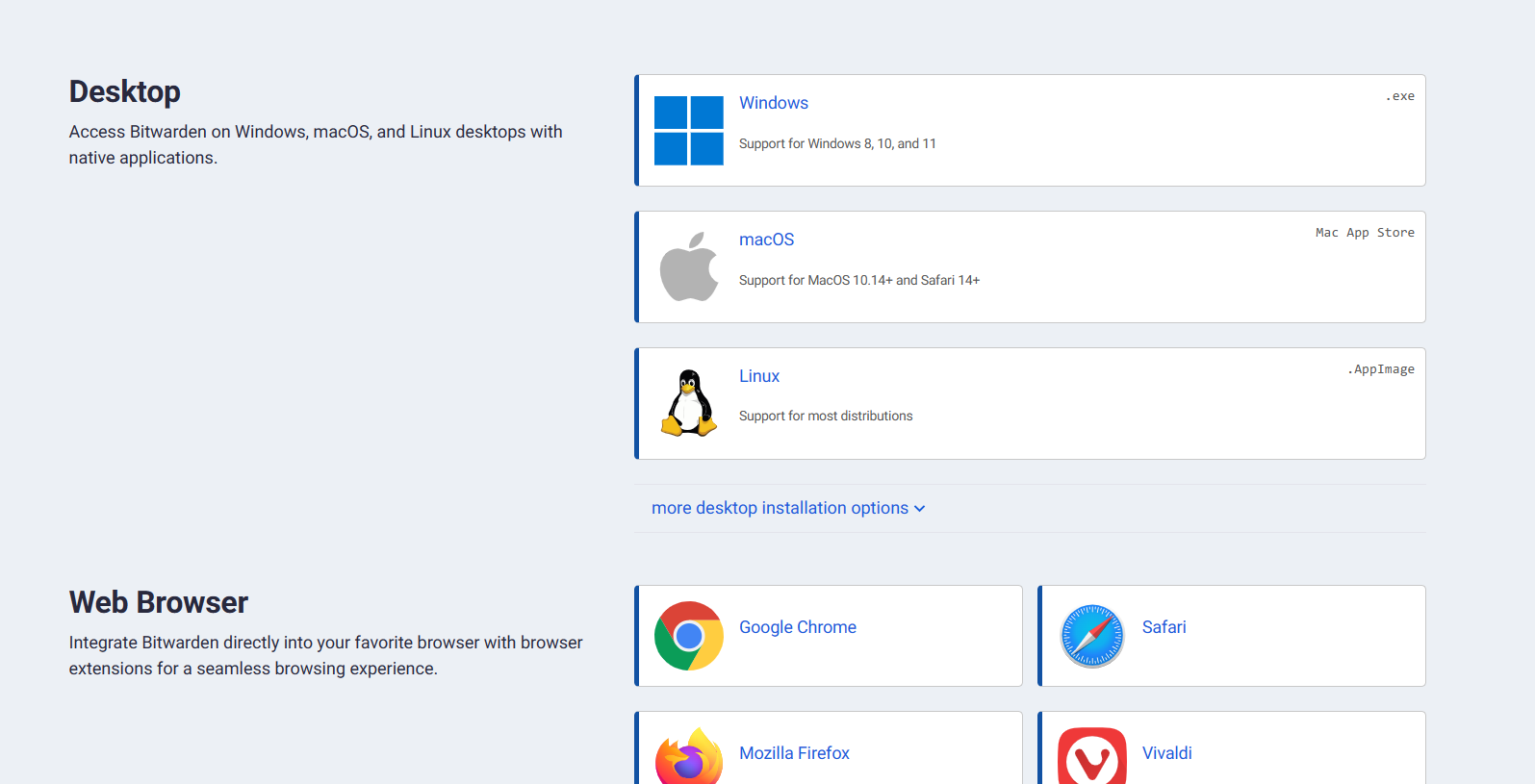This screenshot has height=784, width=1535.
Task: Click the Google Chrome logo icon
Action: coord(689,636)
